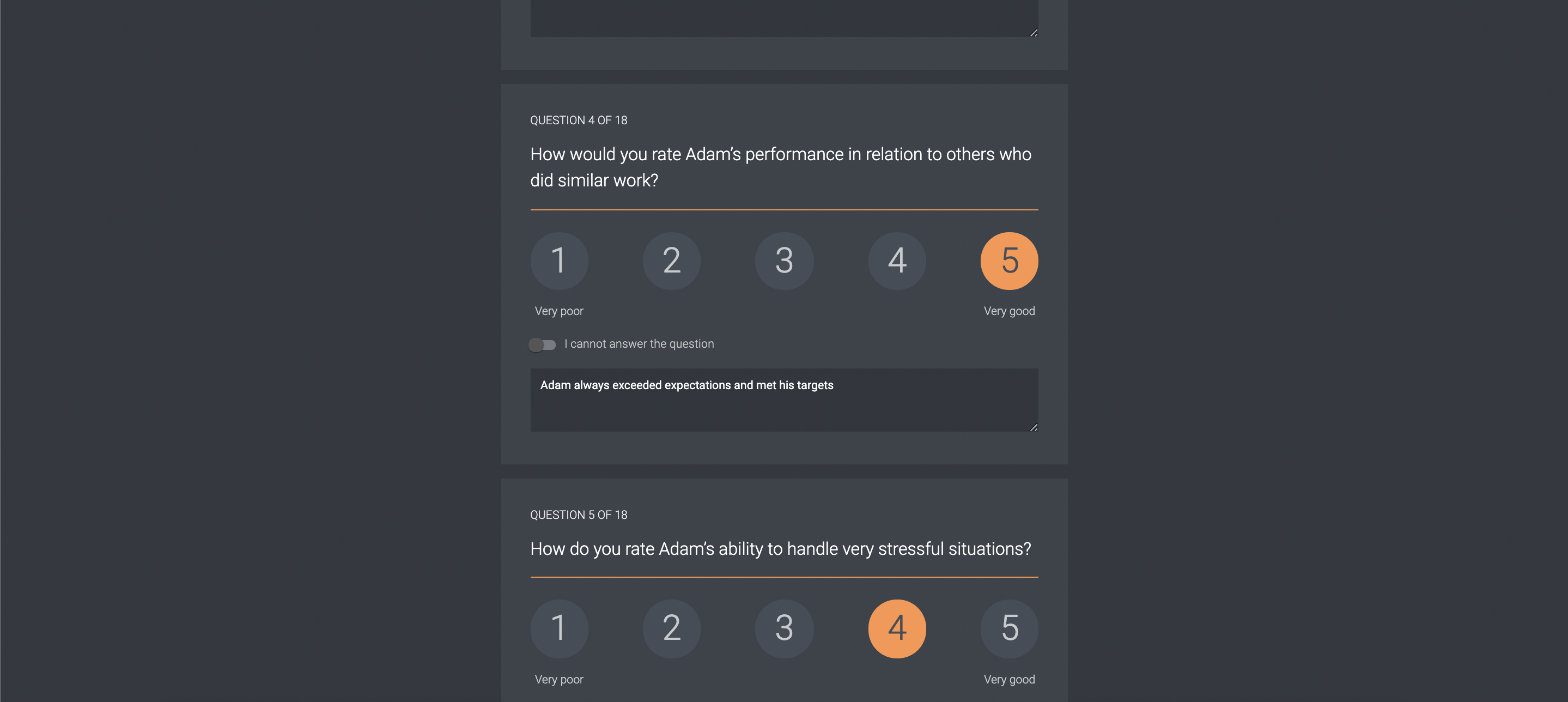Rate stress handling as 1 in Question 5
Viewport: 1568px width, 702px height.
(x=559, y=628)
